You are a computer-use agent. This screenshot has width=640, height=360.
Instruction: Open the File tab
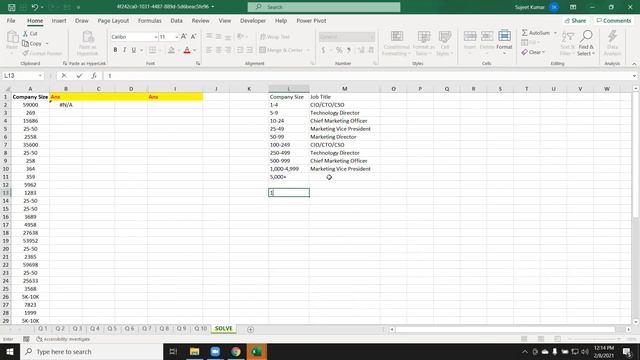11,20
